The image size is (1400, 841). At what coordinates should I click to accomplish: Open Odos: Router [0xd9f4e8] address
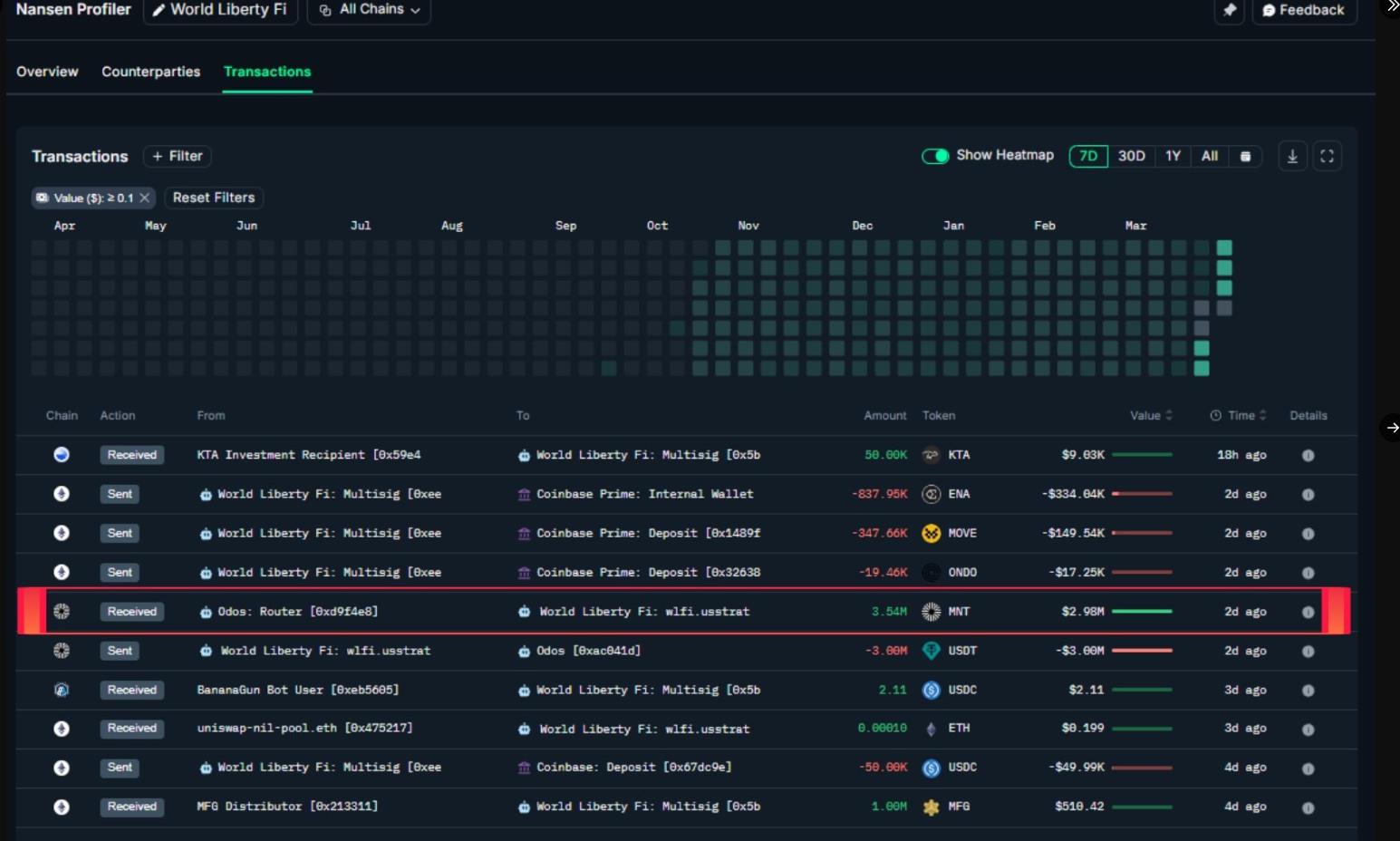(297, 612)
